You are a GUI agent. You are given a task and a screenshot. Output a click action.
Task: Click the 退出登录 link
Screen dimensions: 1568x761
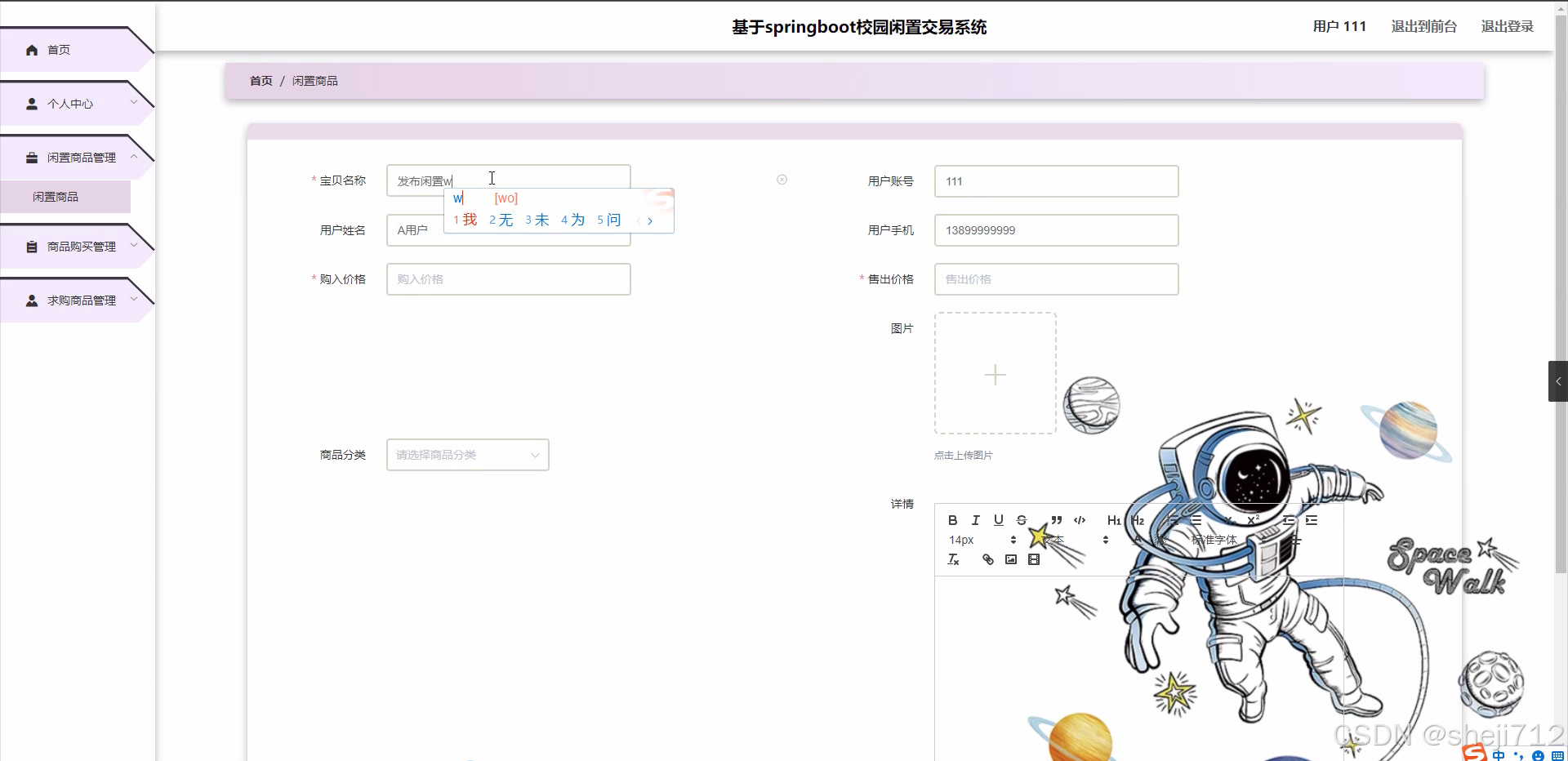point(1508,26)
